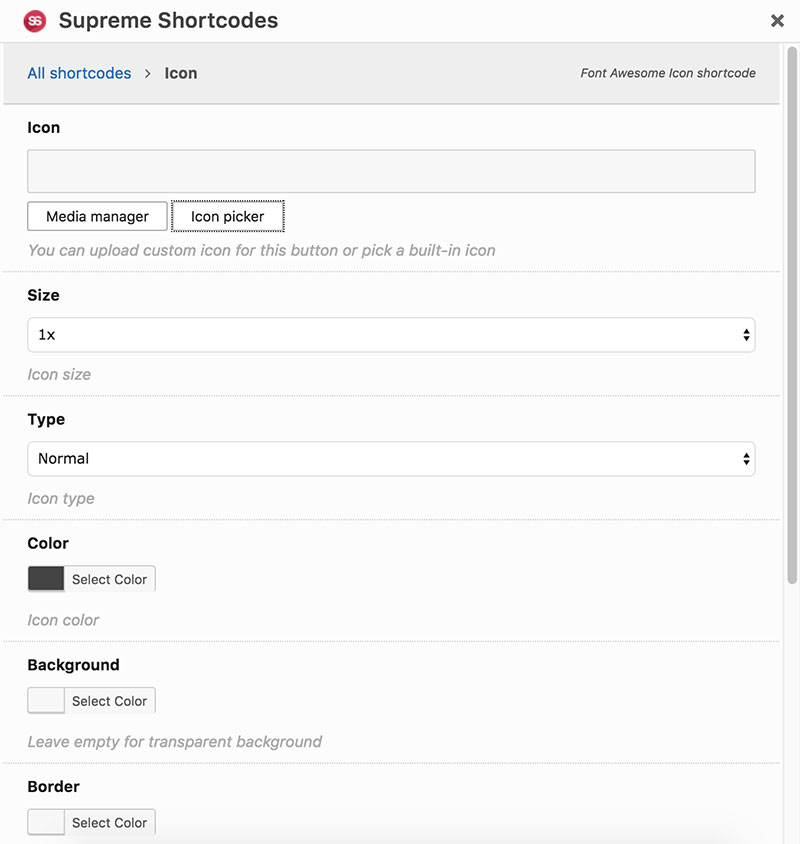Click the empty Border color swatch

tap(46, 822)
